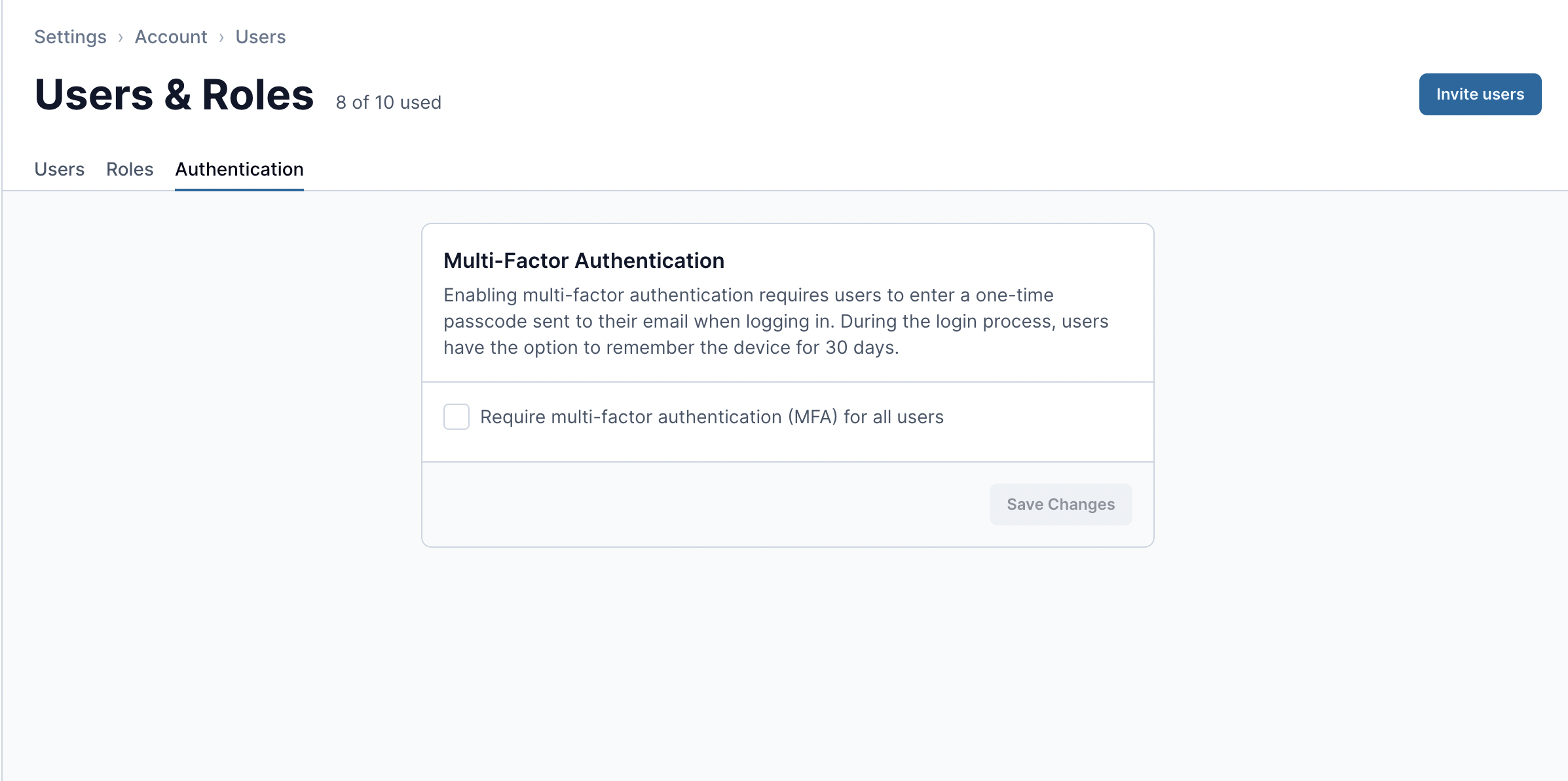
Task: Select the Authentication tab
Action: (239, 169)
